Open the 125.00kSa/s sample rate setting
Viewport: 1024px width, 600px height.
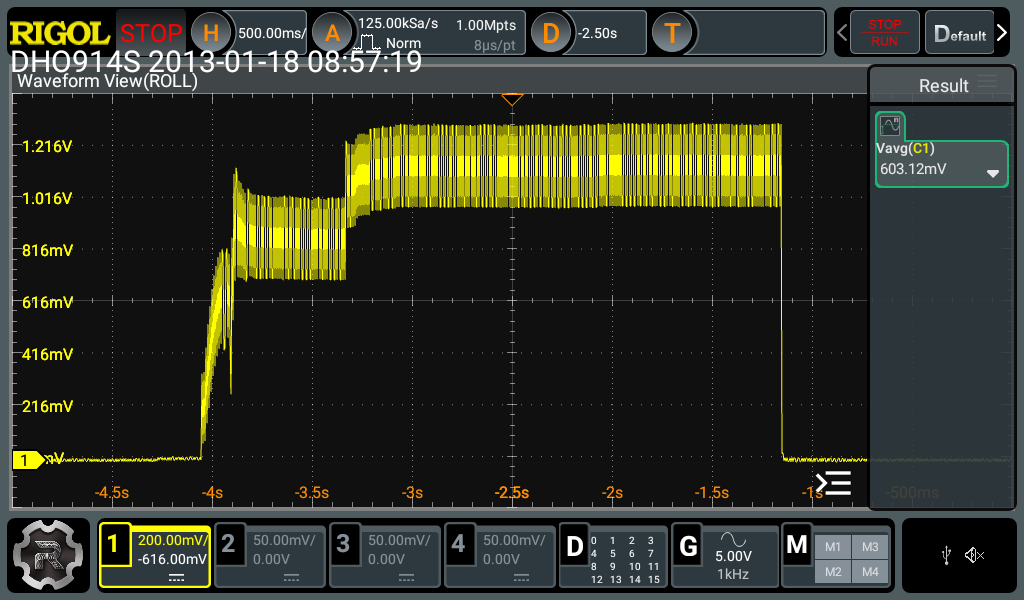398,24
